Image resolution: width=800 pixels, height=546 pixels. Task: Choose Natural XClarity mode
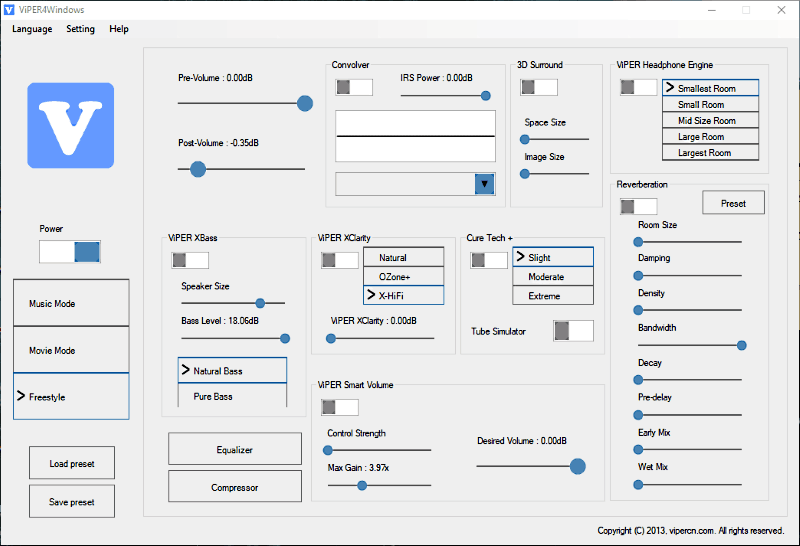point(404,257)
